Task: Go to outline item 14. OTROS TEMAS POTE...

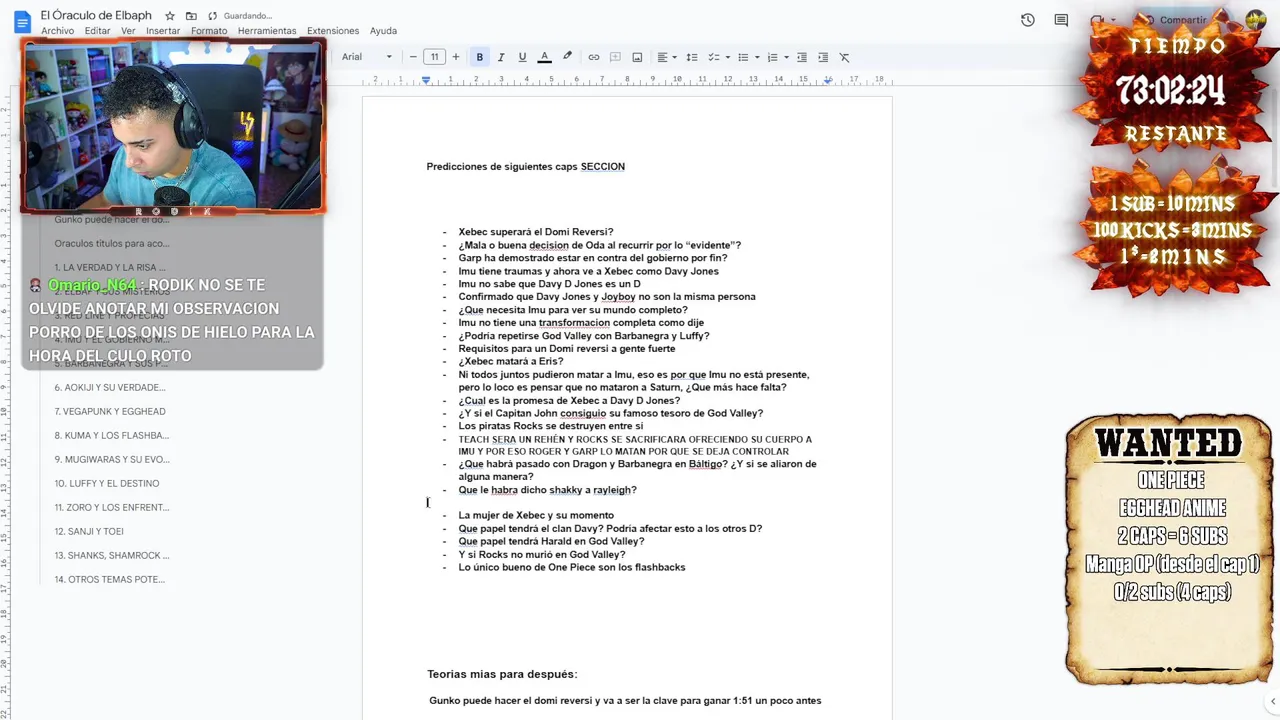Action: [110, 579]
